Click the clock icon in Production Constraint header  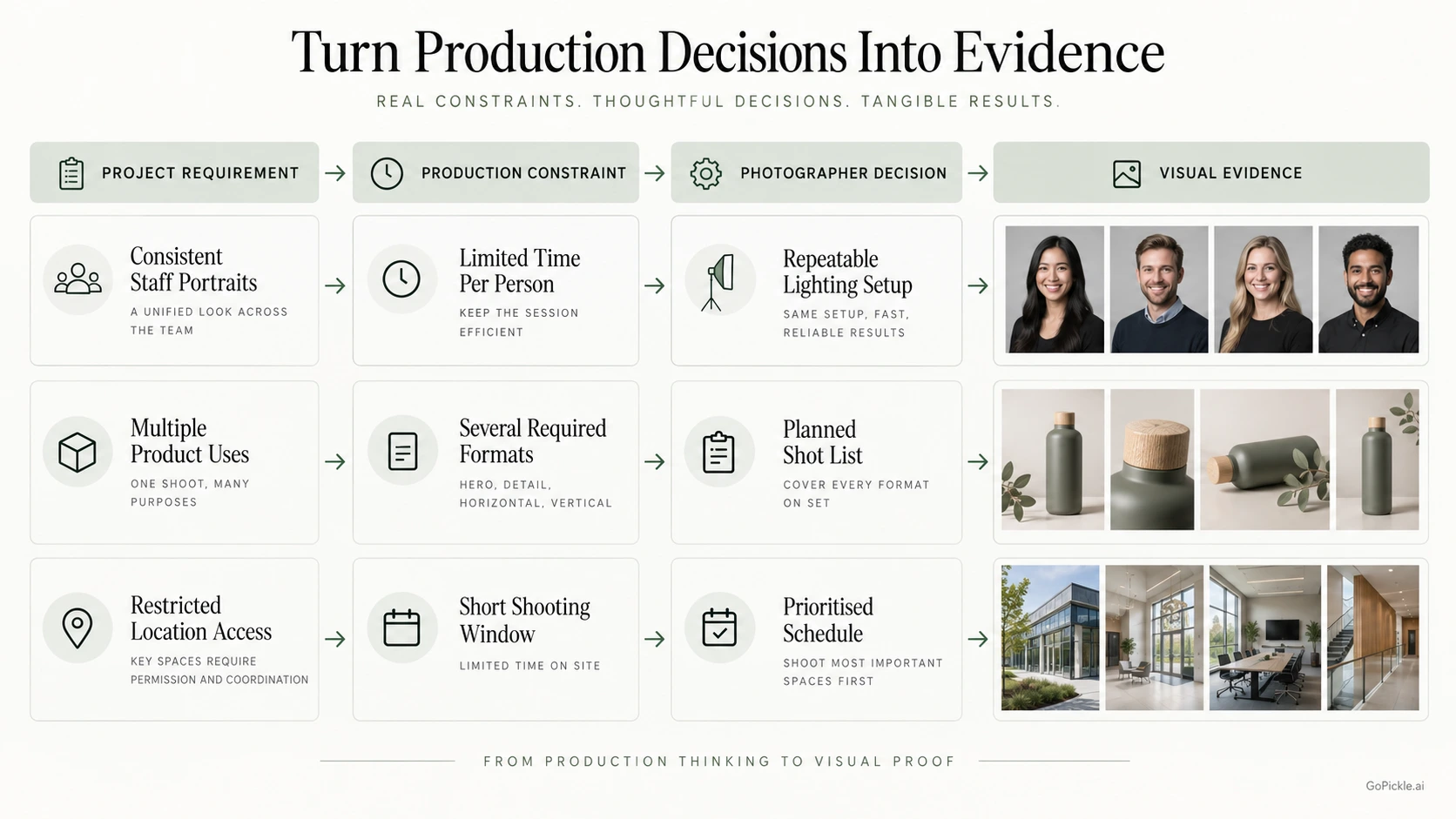(x=387, y=173)
